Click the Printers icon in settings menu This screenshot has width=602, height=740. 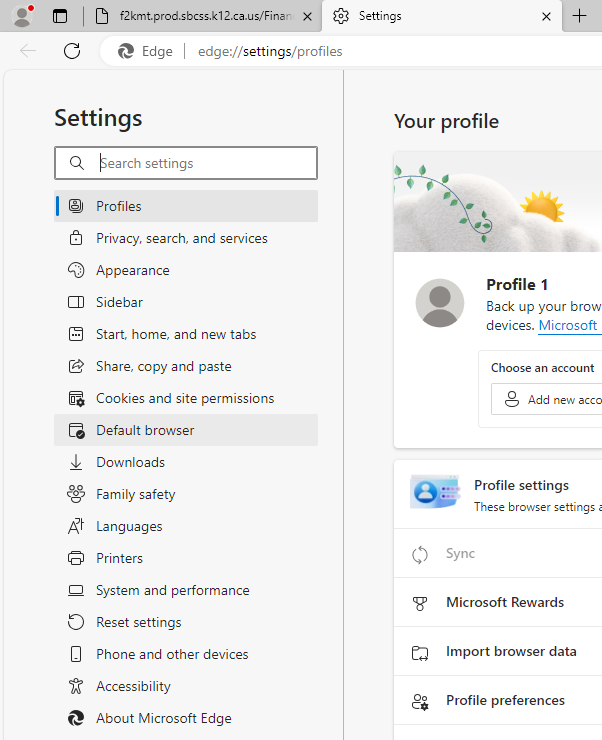[76, 558]
